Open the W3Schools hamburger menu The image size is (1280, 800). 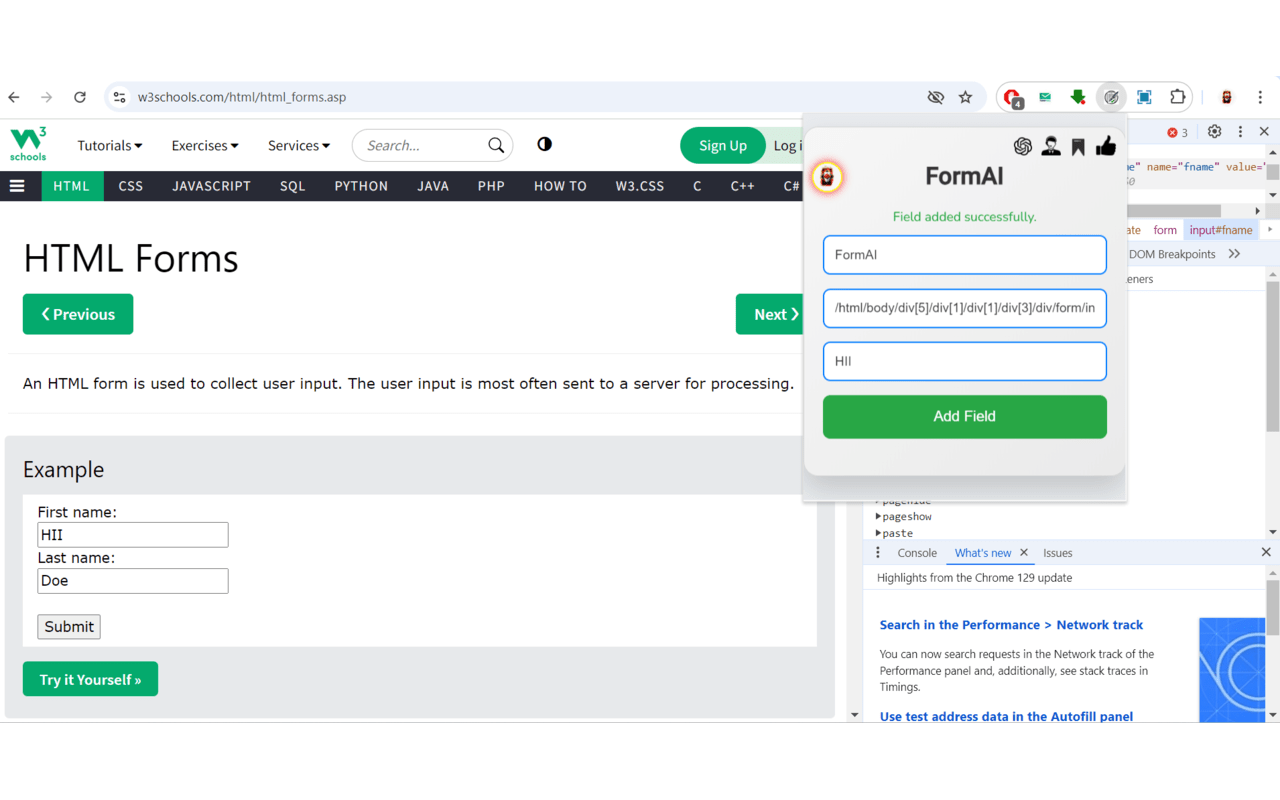click(x=19, y=186)
